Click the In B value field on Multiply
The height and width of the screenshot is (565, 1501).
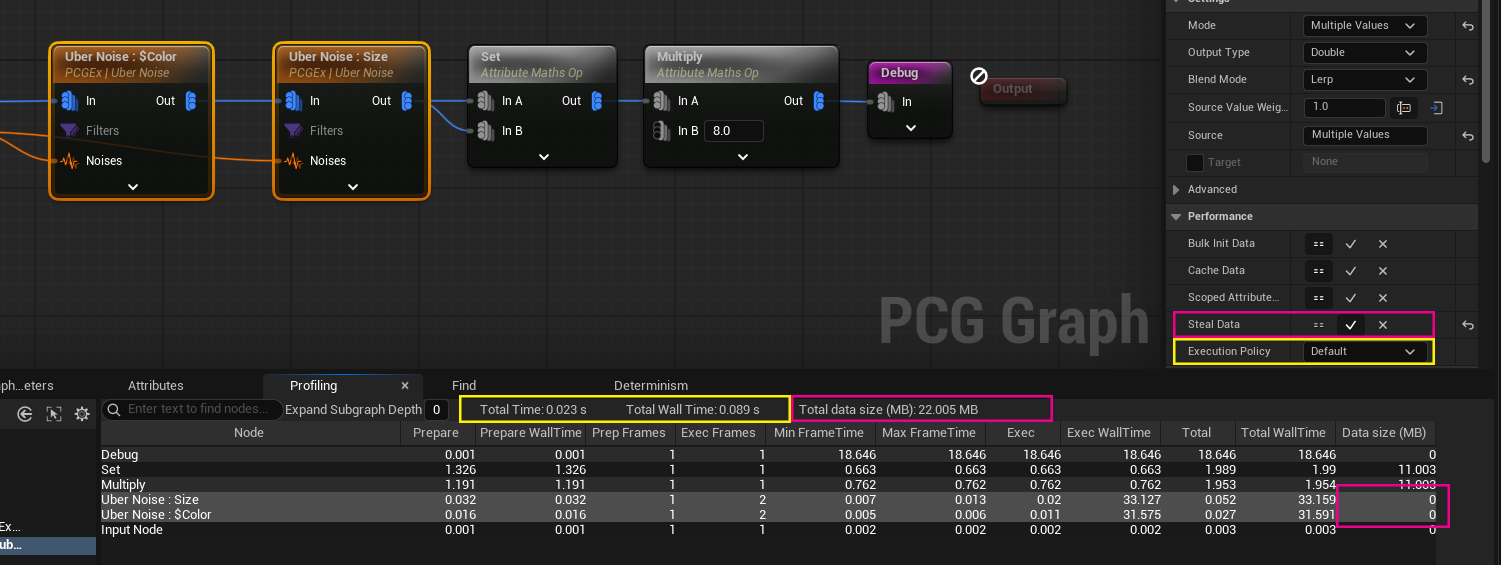[733, 131]
